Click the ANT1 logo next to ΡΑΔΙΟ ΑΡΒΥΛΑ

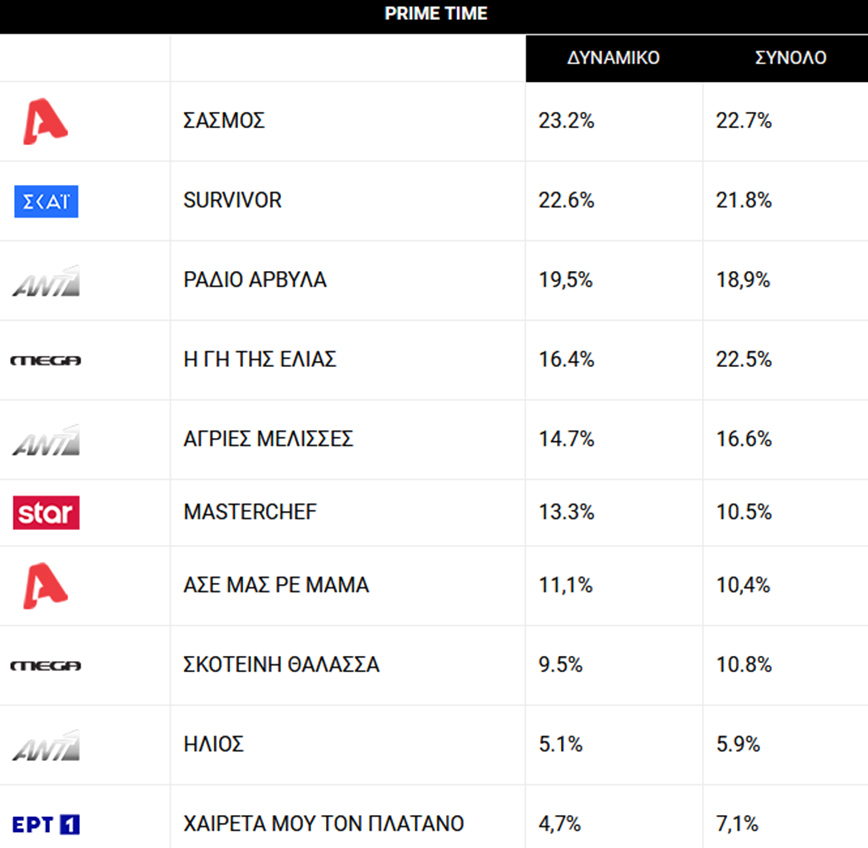[46, 281]
